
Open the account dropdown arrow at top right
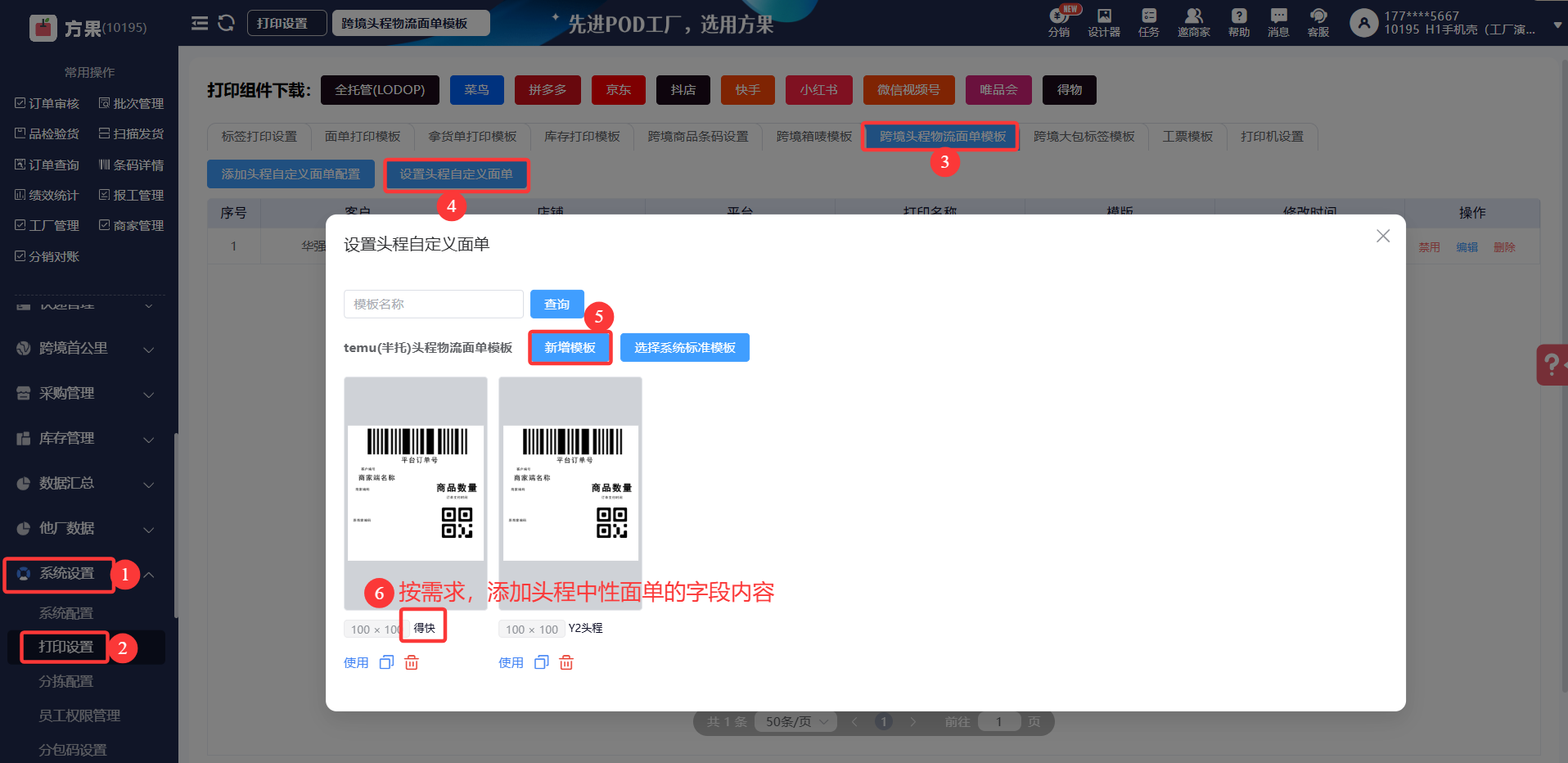click(1557, 25)
